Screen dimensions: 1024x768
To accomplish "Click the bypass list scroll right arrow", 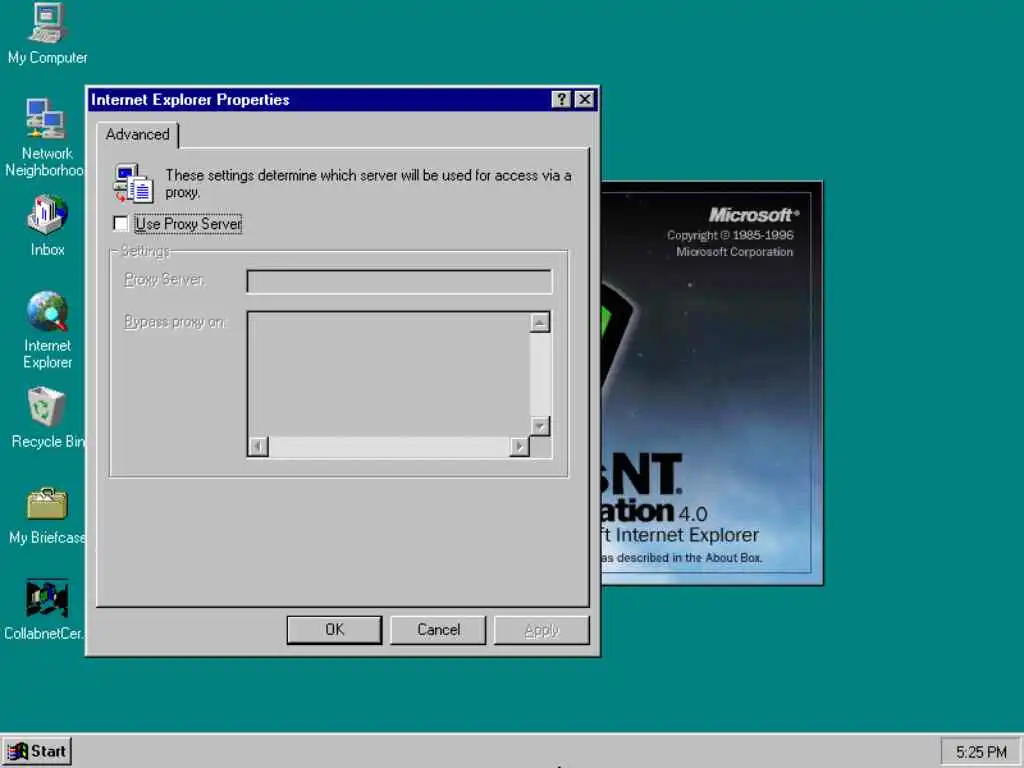I will click(x=519, y=446).
